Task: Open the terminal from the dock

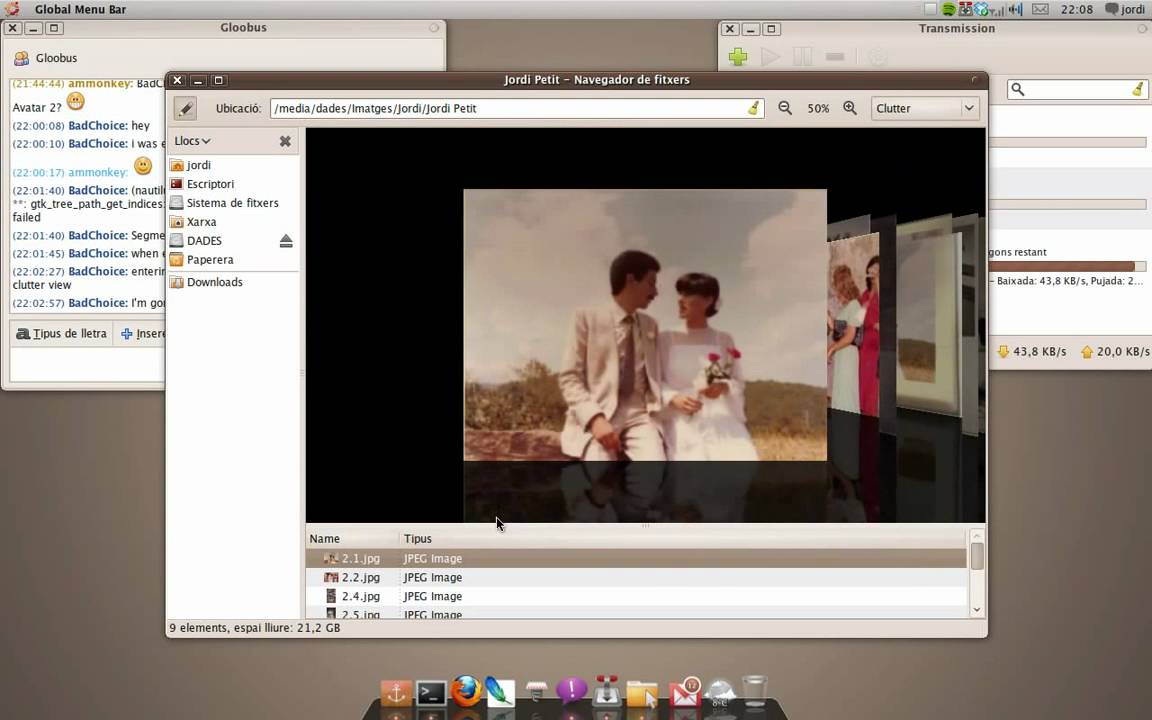Action: [431, 693]
